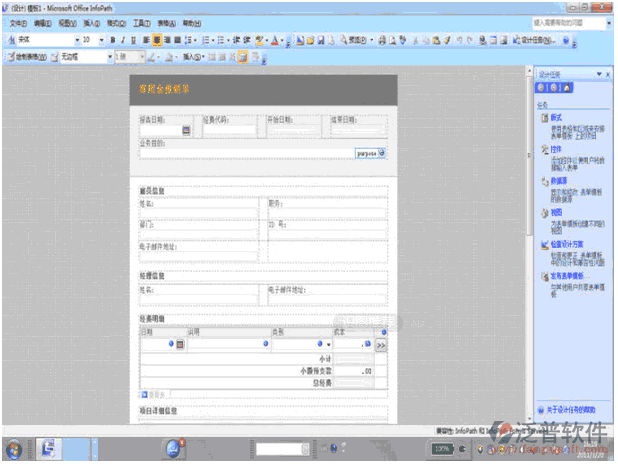Toggle bold formatting in the toolbar
The width and height of the screenshot is (618, 465).
coord(112,40)
